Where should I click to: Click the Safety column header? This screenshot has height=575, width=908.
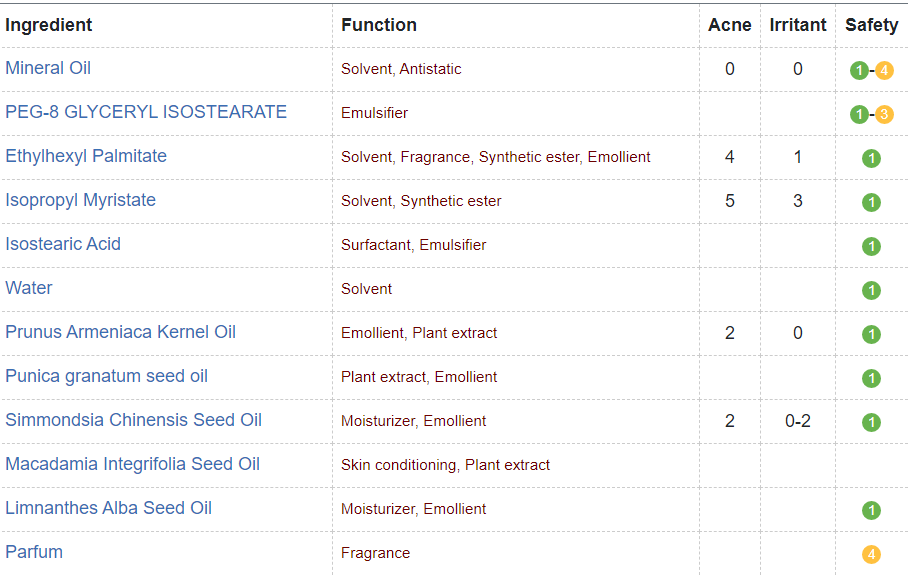tap(871, 25)
